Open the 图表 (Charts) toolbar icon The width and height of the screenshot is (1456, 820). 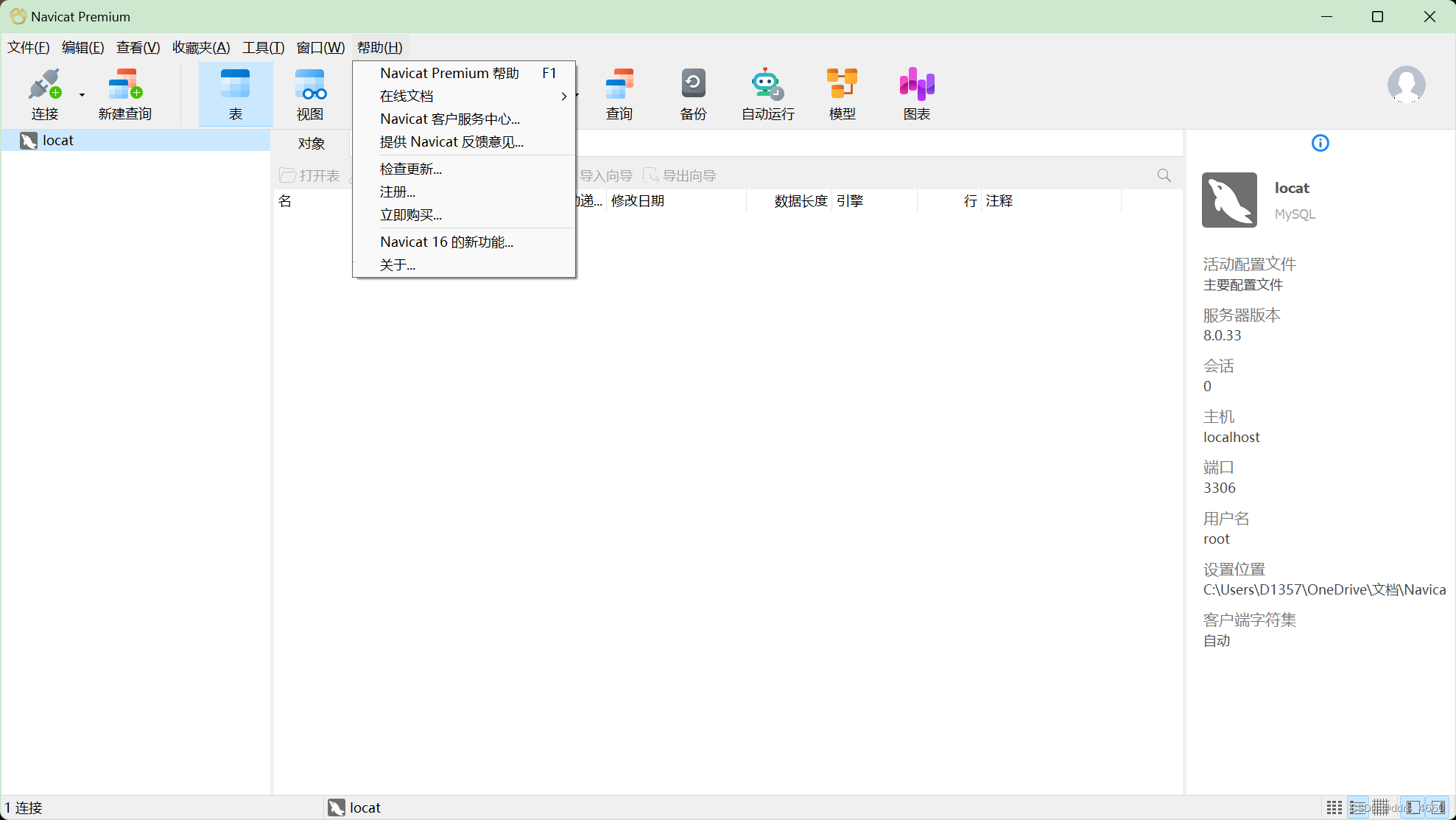click(x=917, y=94)
